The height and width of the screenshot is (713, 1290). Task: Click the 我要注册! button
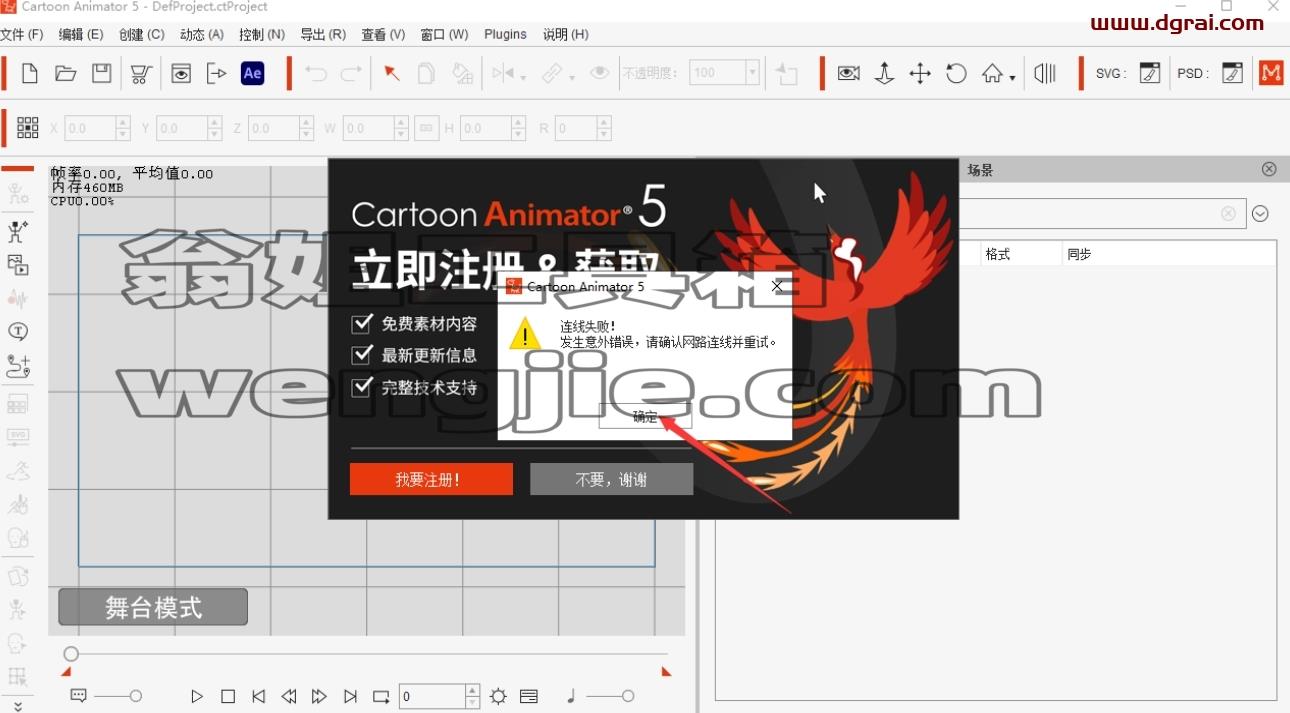431,479
